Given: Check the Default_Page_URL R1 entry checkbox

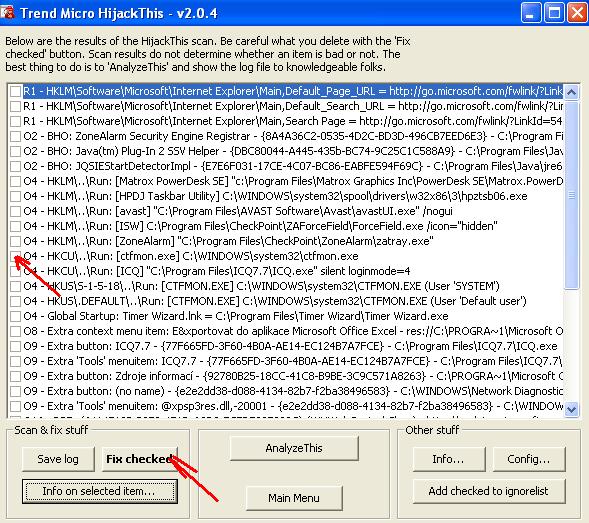Looking at the screenshot, I should (x=15, y=91).
